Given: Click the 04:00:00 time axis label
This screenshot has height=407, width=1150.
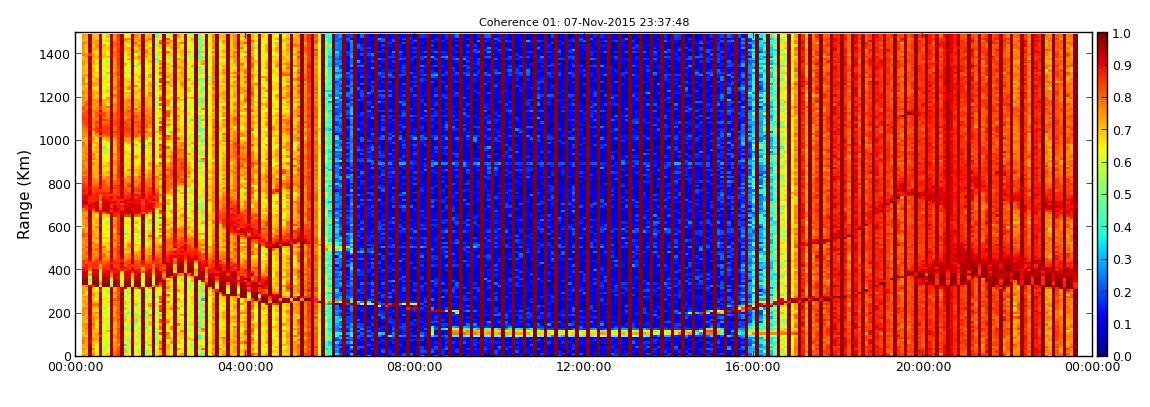Looking at the screenshot, I should [243, 367].
